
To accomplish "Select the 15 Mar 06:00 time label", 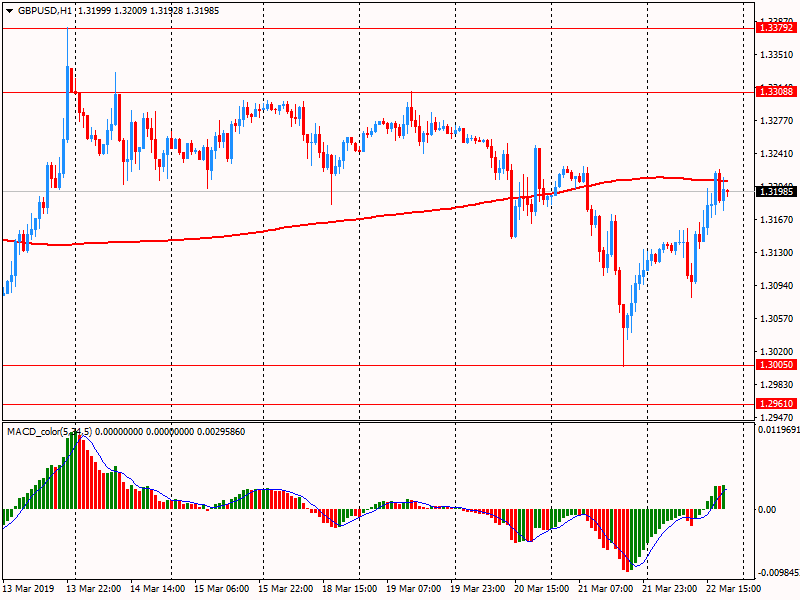I will [223, 590].
